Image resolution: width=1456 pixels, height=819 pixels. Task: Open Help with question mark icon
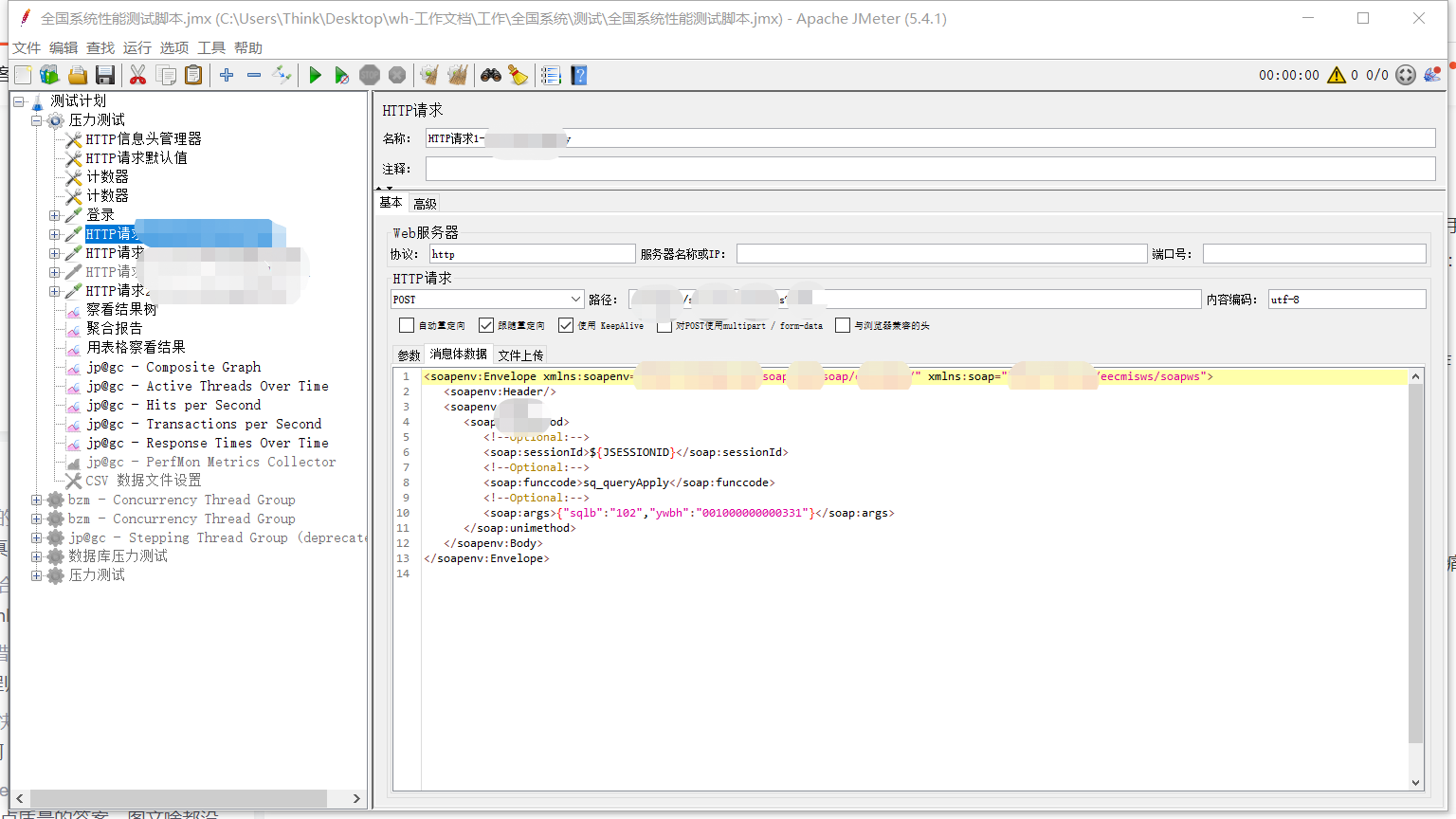[579, 75]
